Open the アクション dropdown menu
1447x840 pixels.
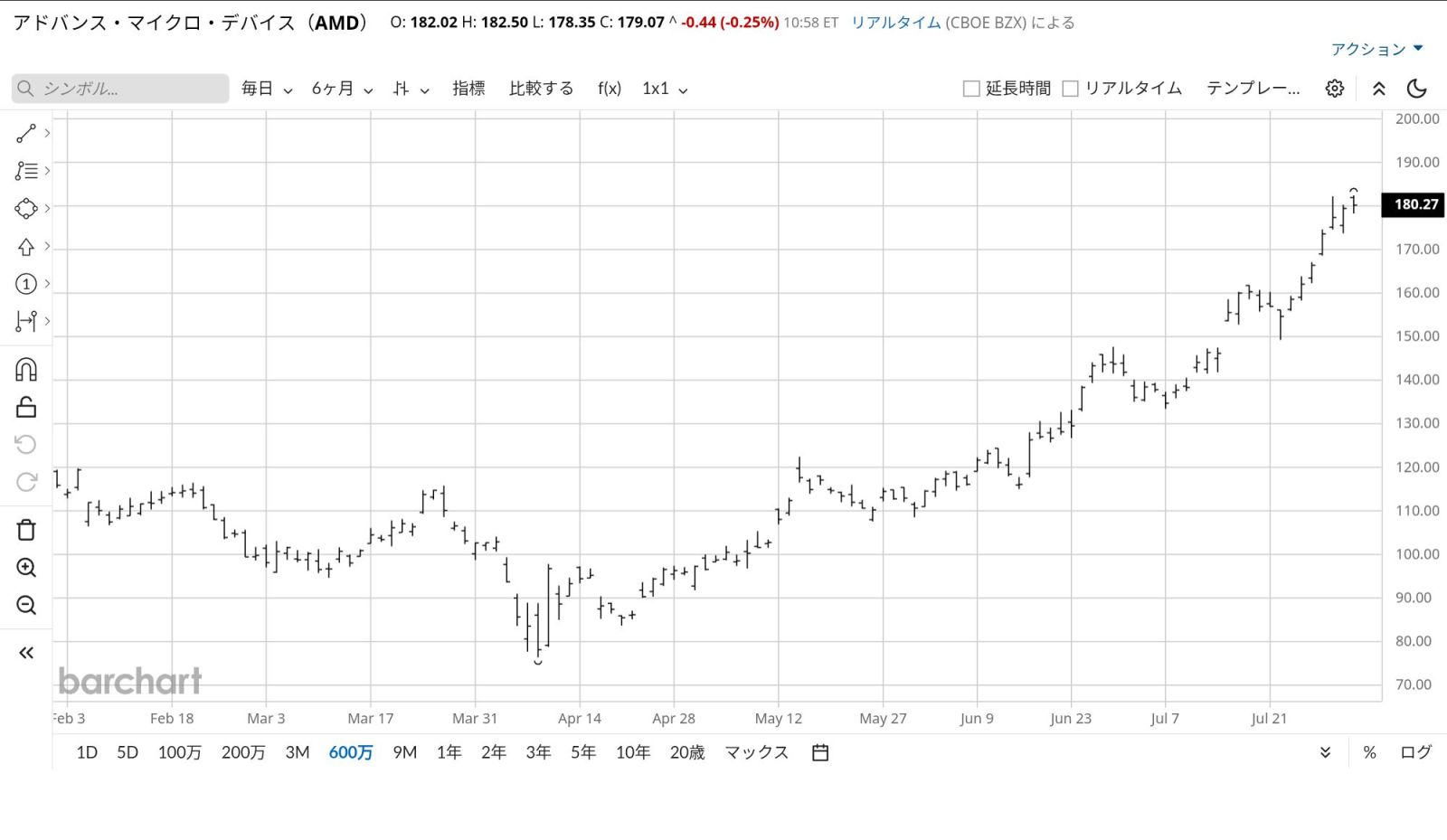click(1376, 49)
